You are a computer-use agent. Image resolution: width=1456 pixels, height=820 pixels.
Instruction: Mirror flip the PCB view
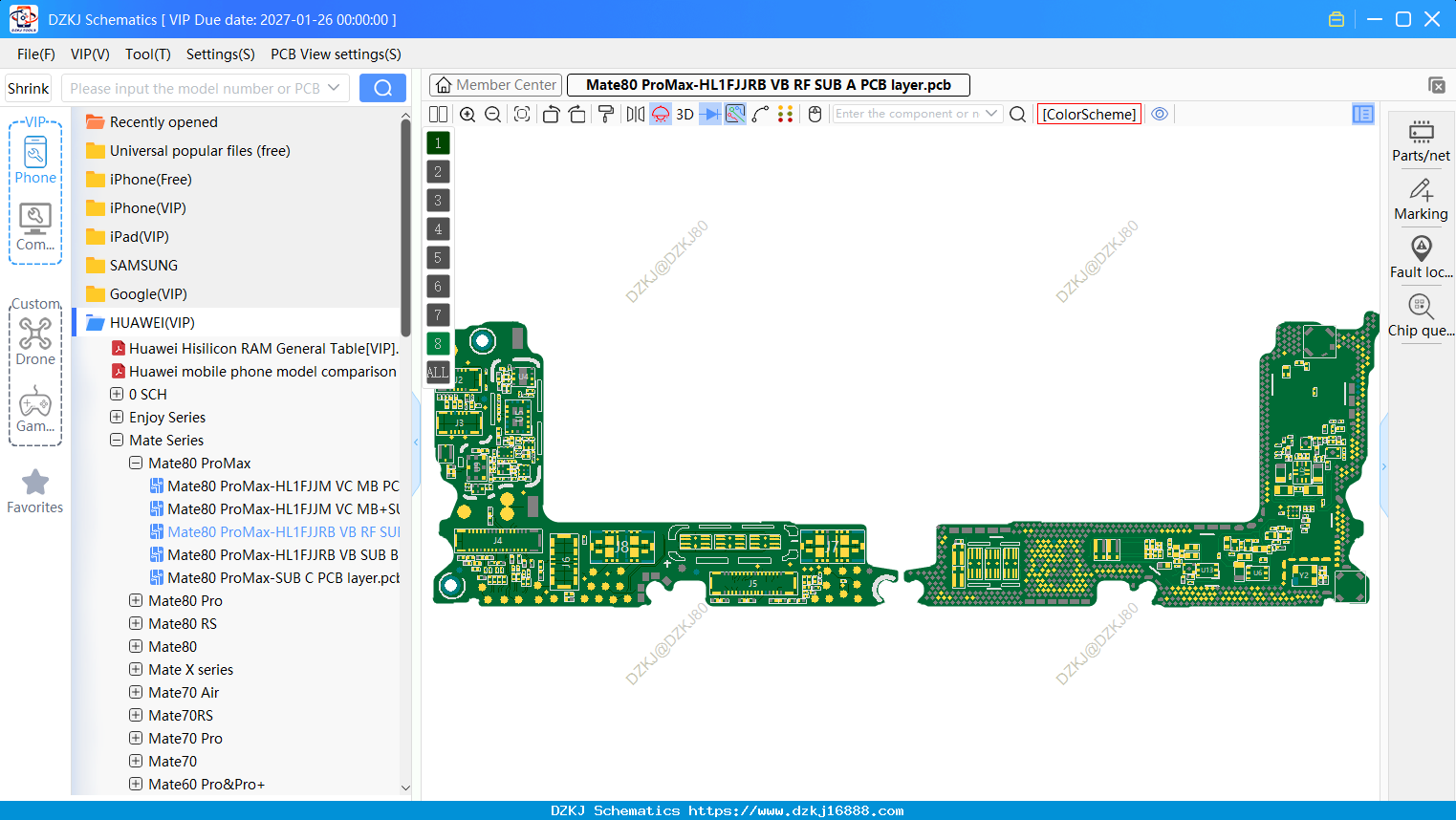point(635,114)
